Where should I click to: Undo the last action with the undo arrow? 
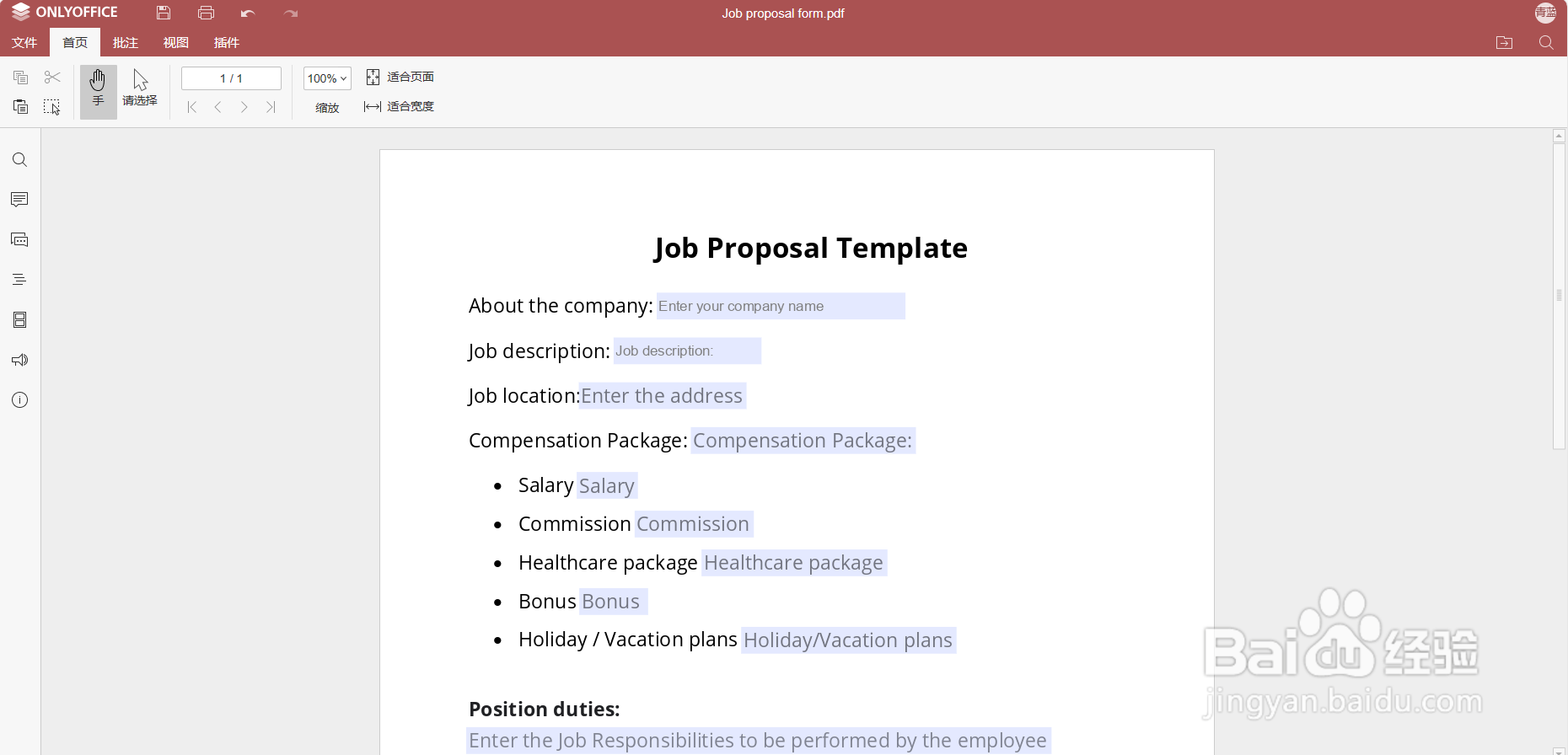click(x=248, y=13)
